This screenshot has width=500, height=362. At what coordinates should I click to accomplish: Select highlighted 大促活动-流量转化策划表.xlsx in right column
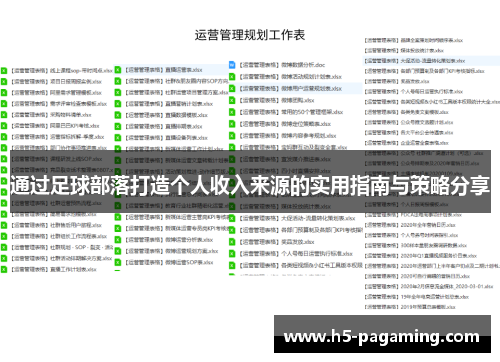click(x=431, y=61)
